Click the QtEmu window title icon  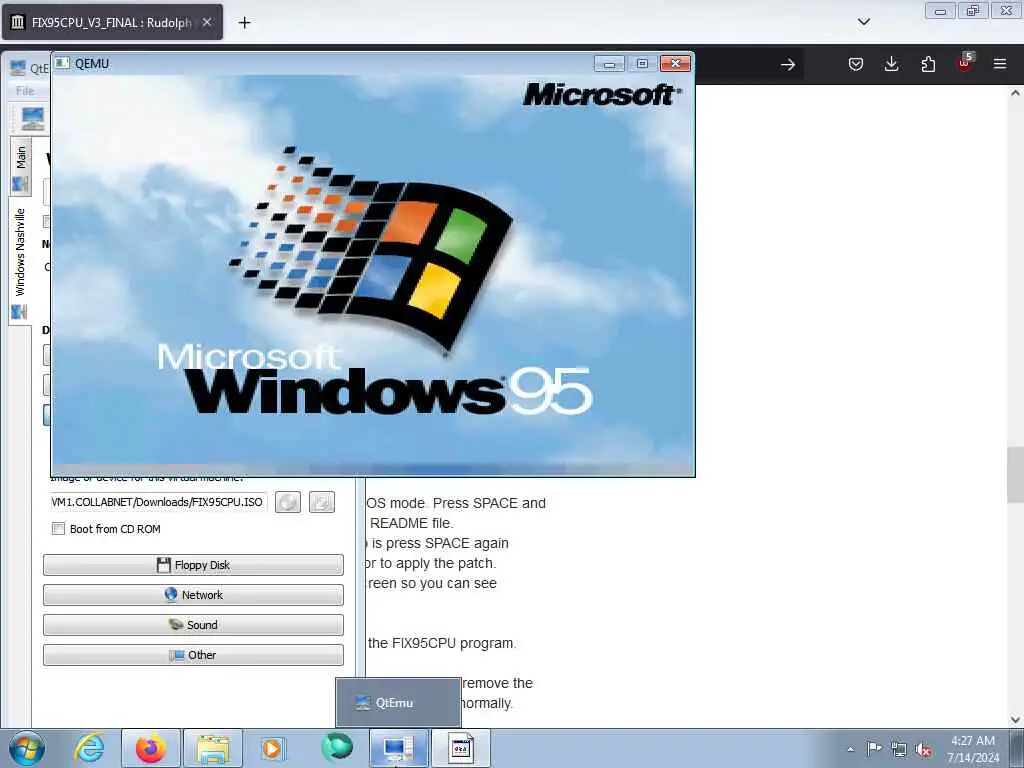click(x=18, y=67)
